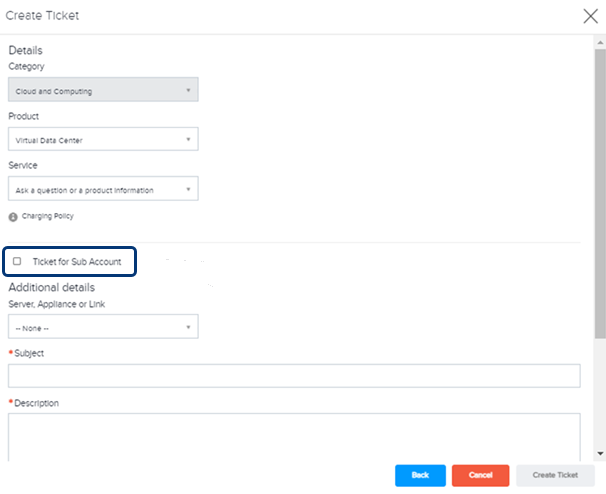Viewport: 606px width, 494px height.
Task: Click the red Cancel button
Action: coord(480,475)
